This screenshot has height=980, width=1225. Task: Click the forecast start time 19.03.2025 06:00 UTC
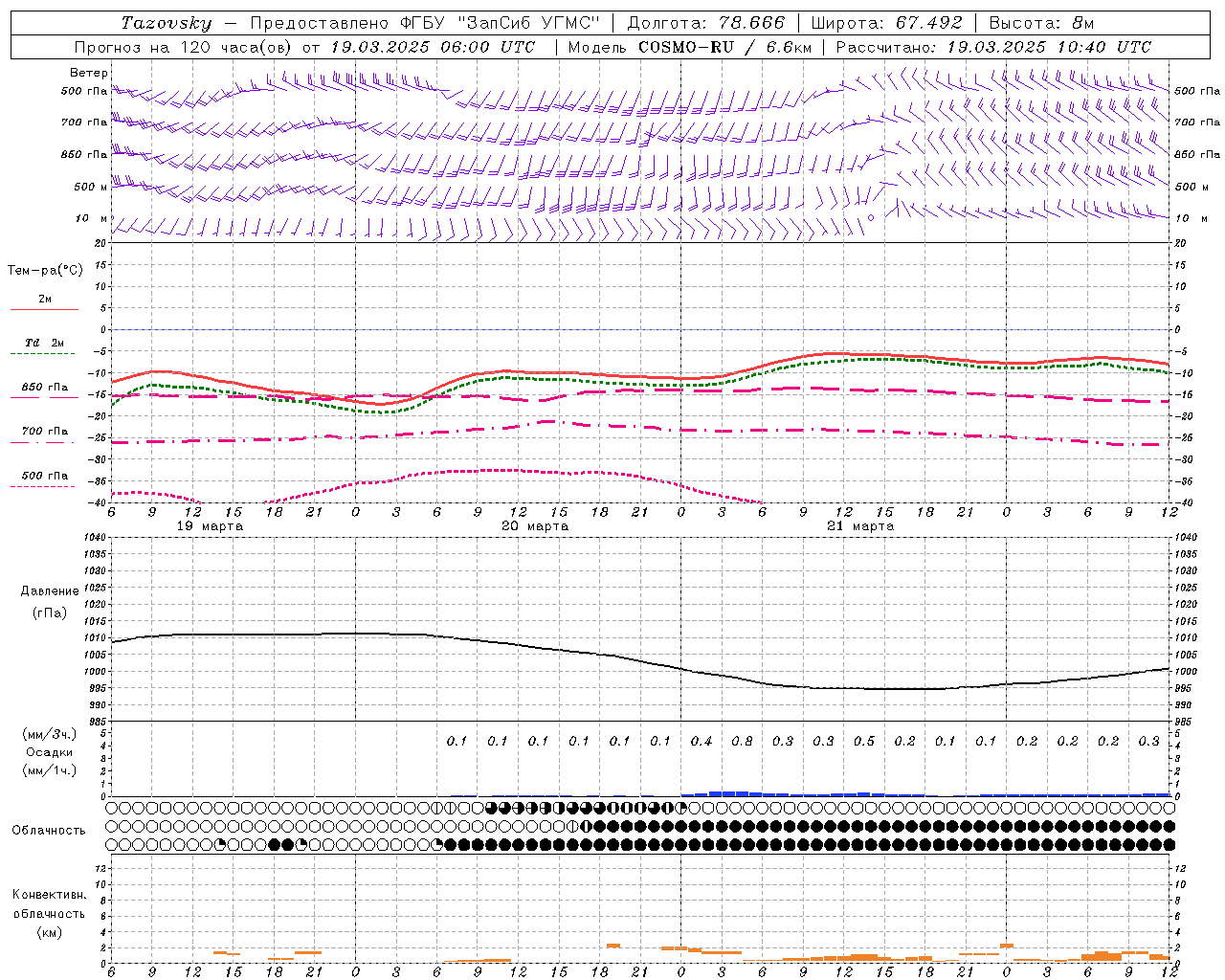433,47
